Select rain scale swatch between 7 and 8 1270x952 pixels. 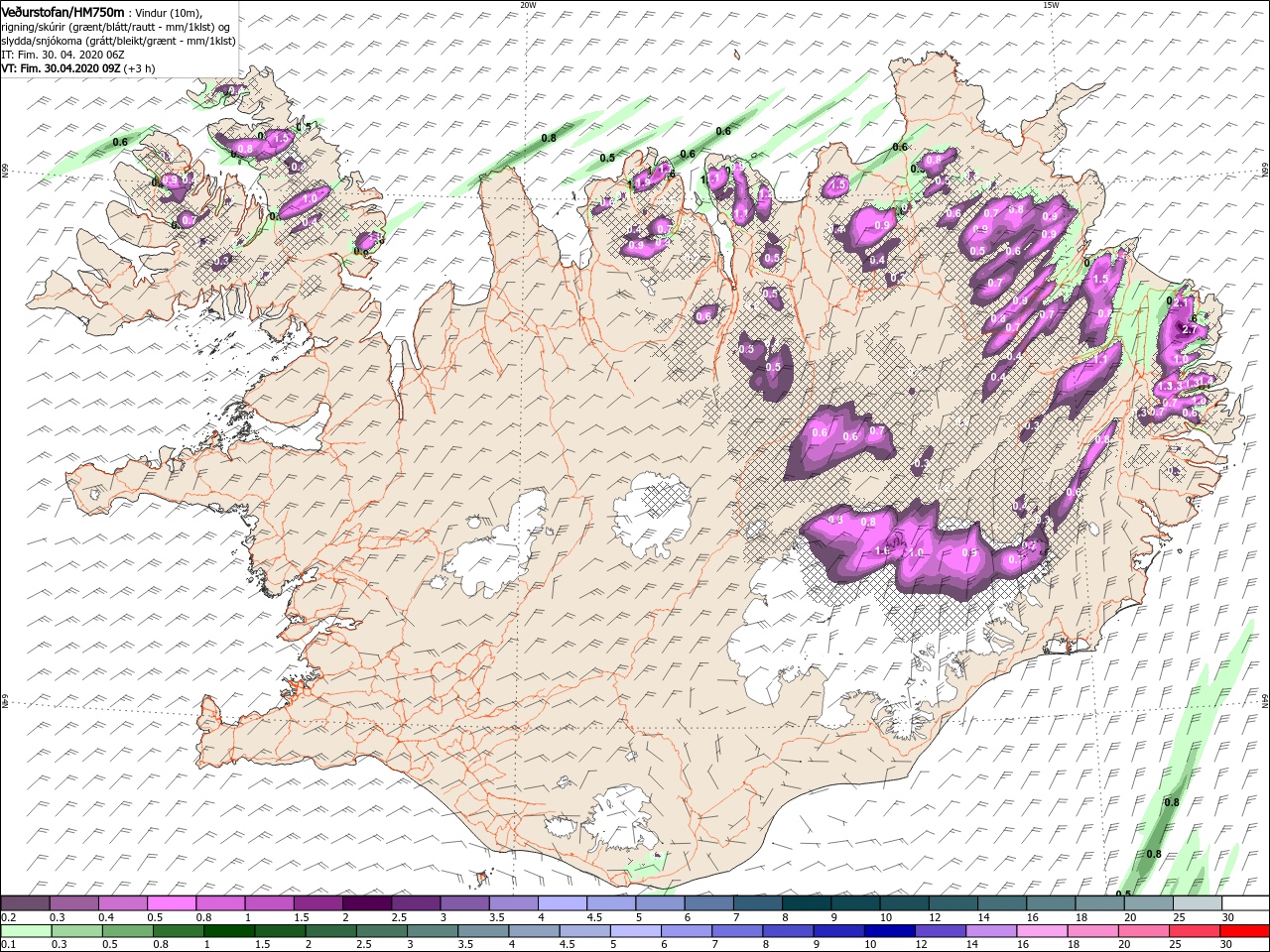(735, 931)
